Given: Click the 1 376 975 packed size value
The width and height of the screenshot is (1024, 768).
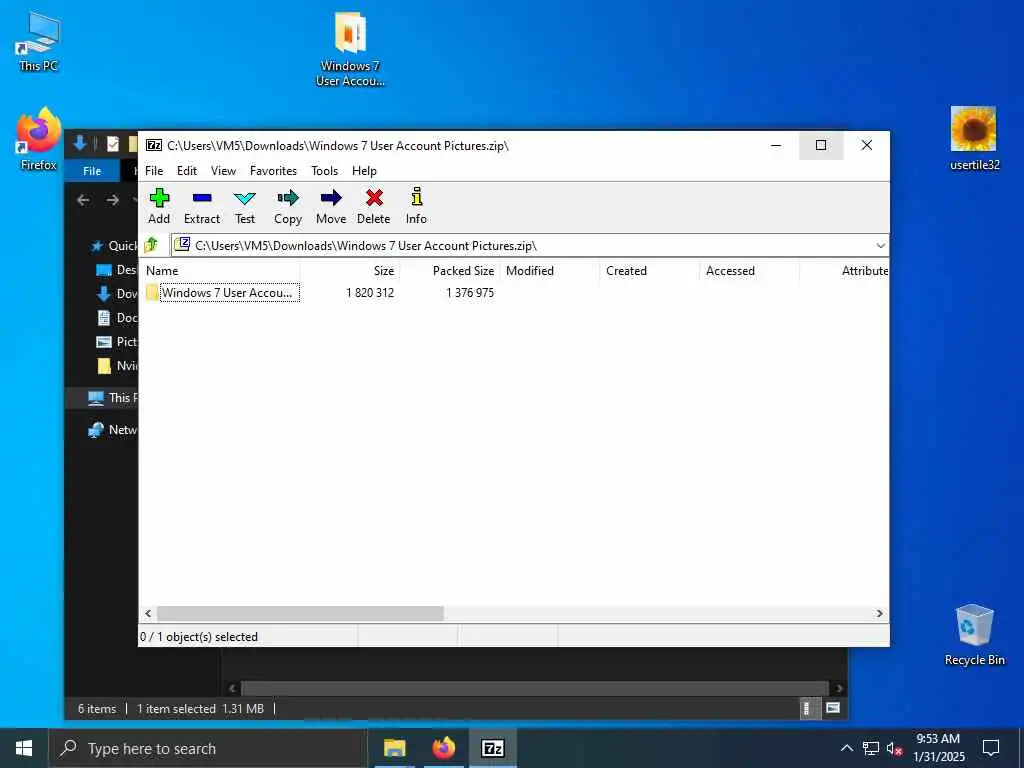Looking at the screenshot, I should [470, 293].
